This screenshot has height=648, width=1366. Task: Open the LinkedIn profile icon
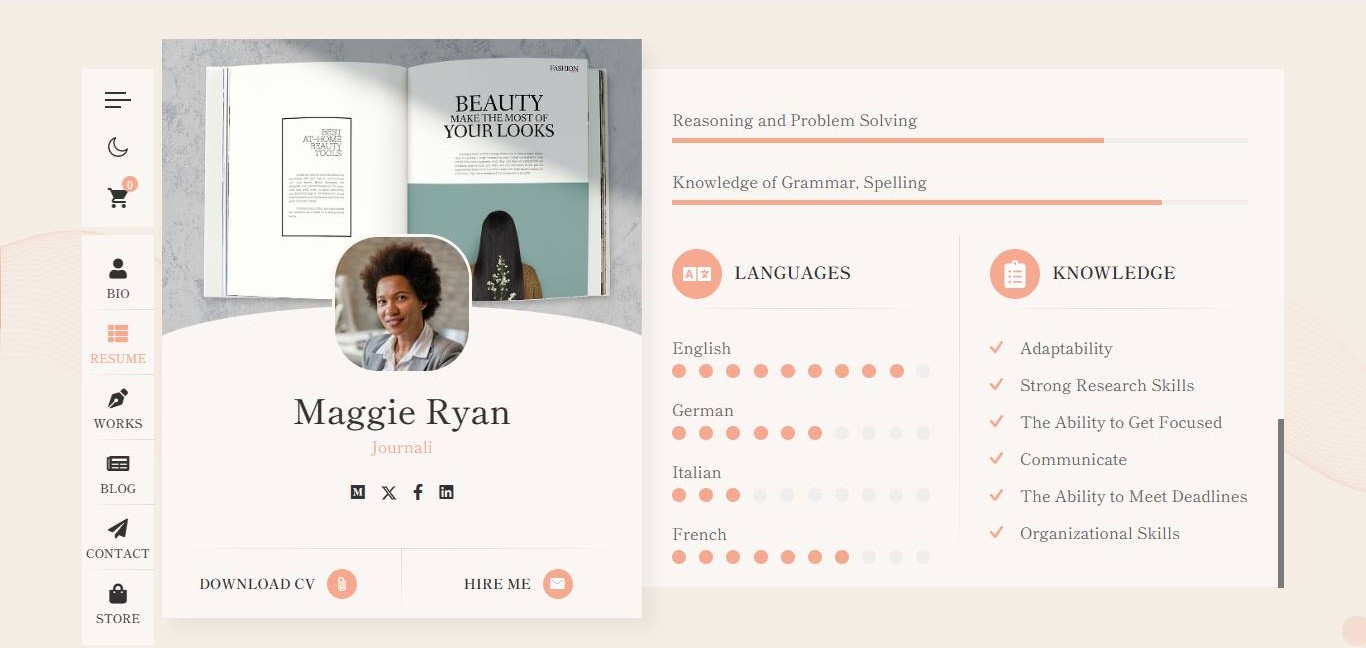446,492
